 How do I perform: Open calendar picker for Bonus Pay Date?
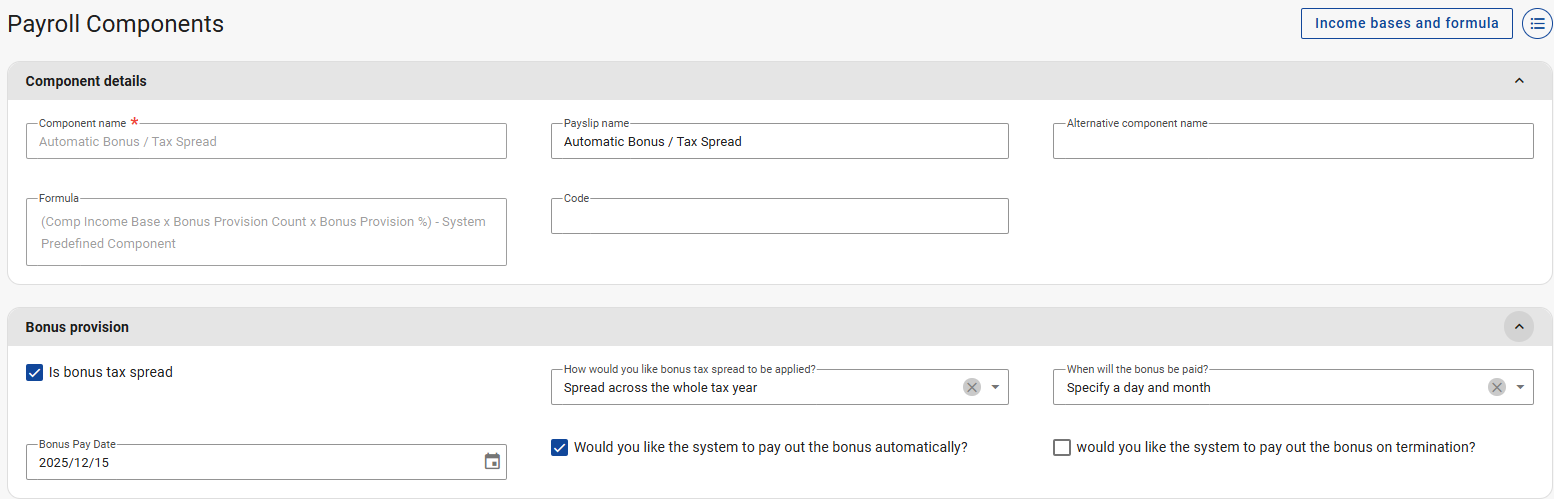click(492, 462)
